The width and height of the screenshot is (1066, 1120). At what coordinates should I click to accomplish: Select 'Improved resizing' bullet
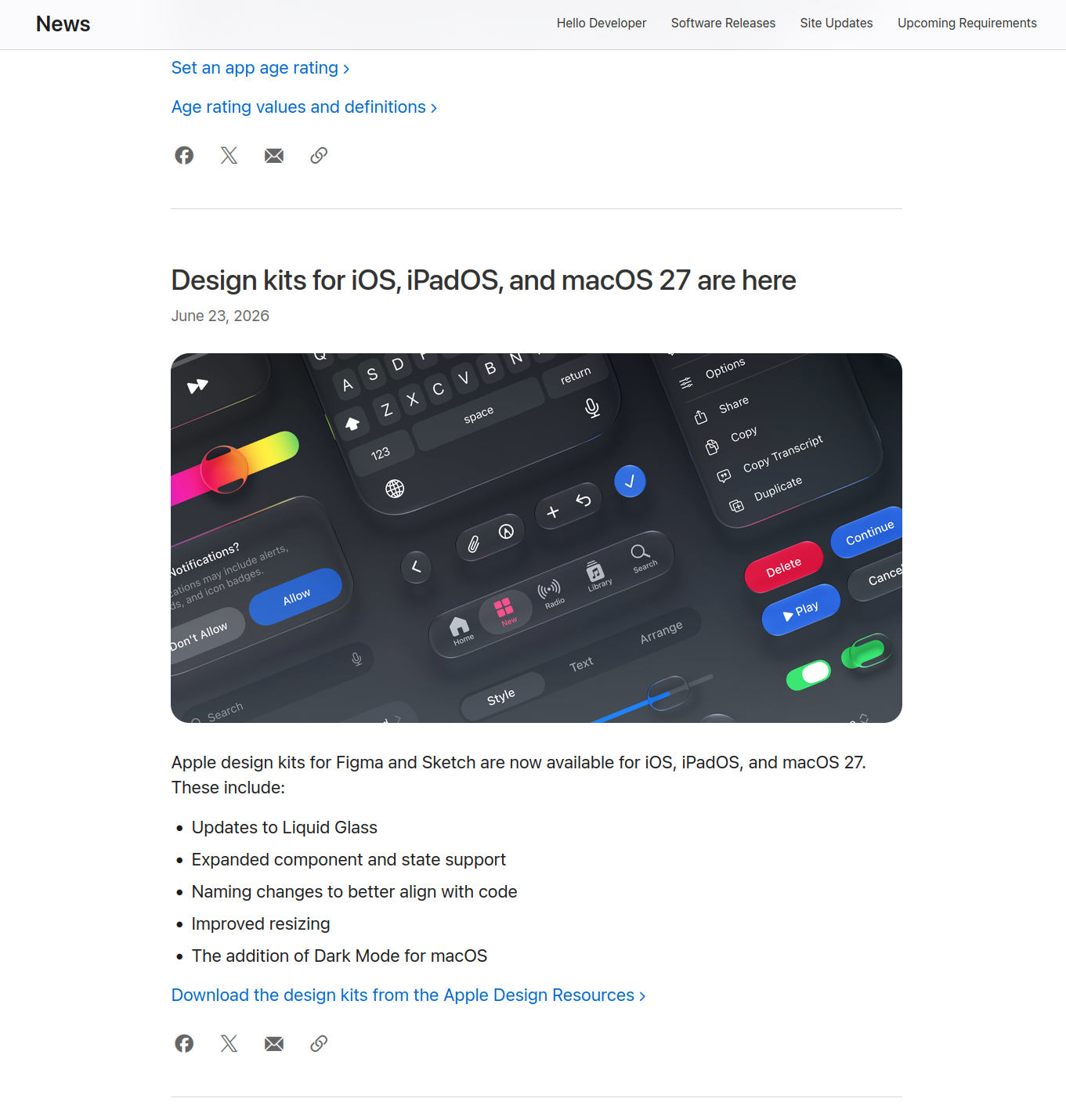[x=261, y=924]
